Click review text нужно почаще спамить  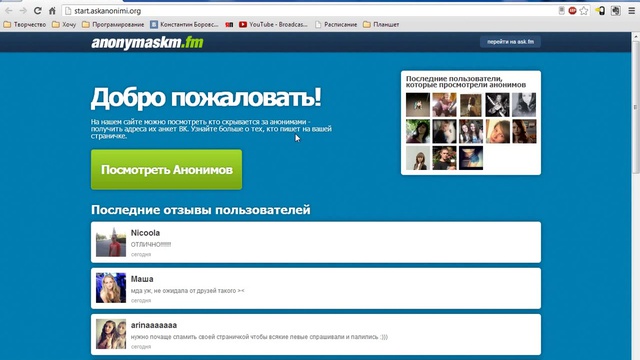(x=259, y=337)
